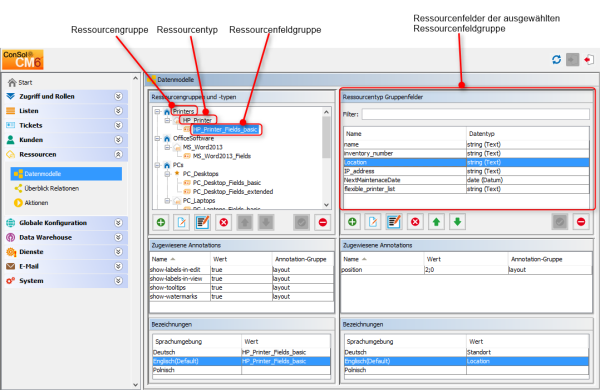Image resolution: width=600 pixels, height=390 pixels.
Task: Open Datenmodelle in the sidebar
Action: point(66,174)
